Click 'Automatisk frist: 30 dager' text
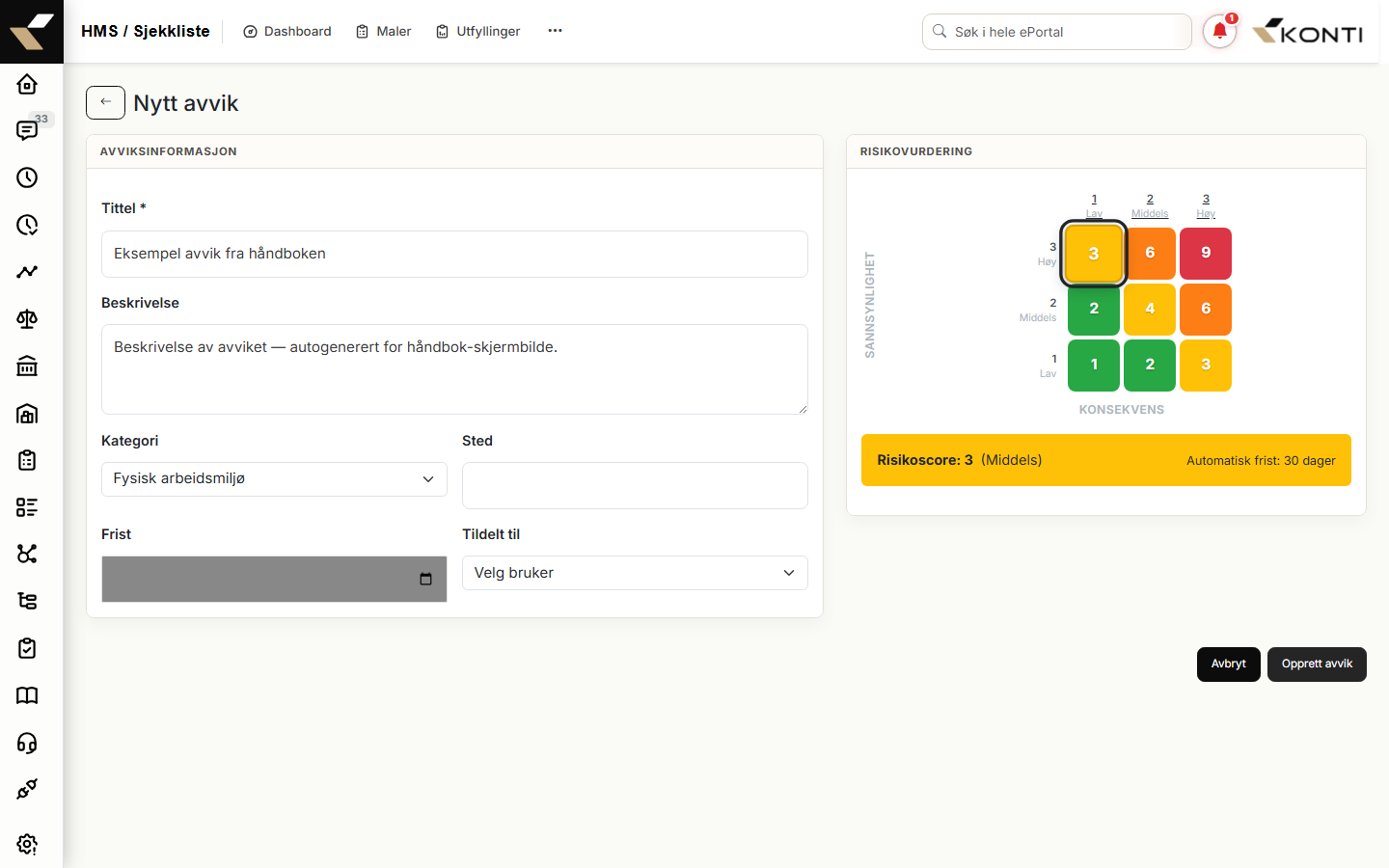 [x=1261, y=461]
